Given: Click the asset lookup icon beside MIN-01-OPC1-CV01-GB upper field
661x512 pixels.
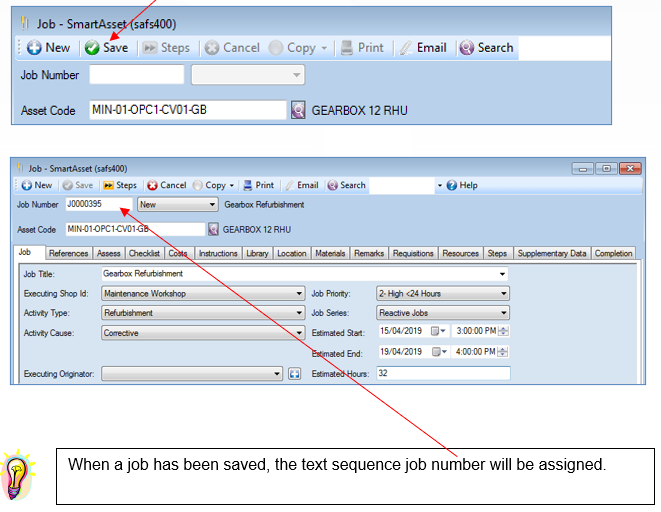Looking at the screenshot, I should 298,110.
